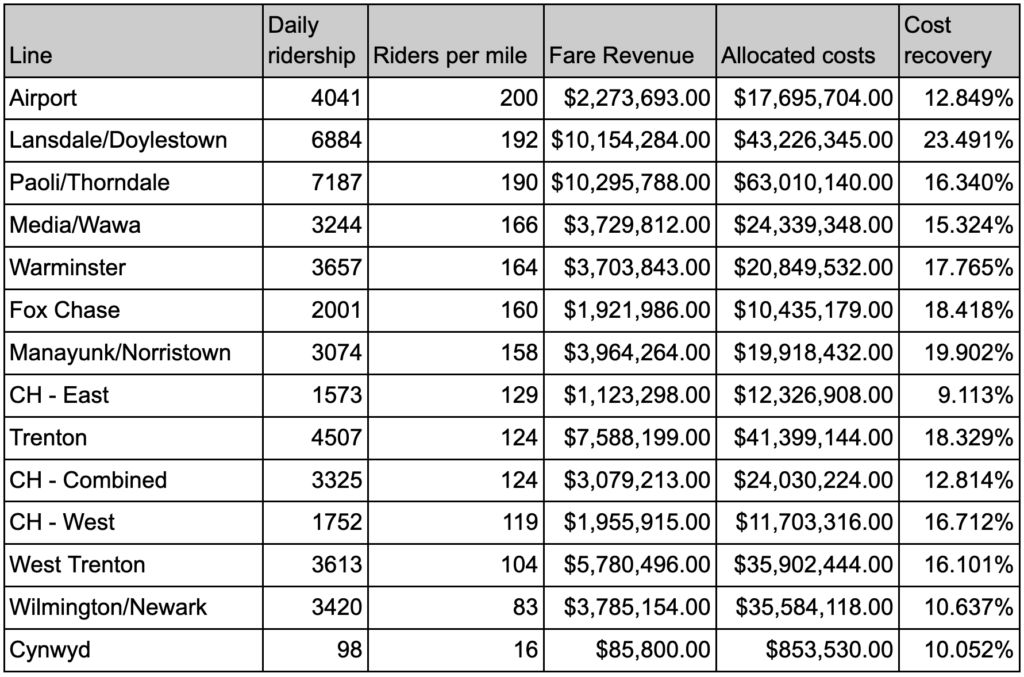Click the Daily ridership column header
The width and height of the screenshot is (1024, 677).
[x=314, y=42]
